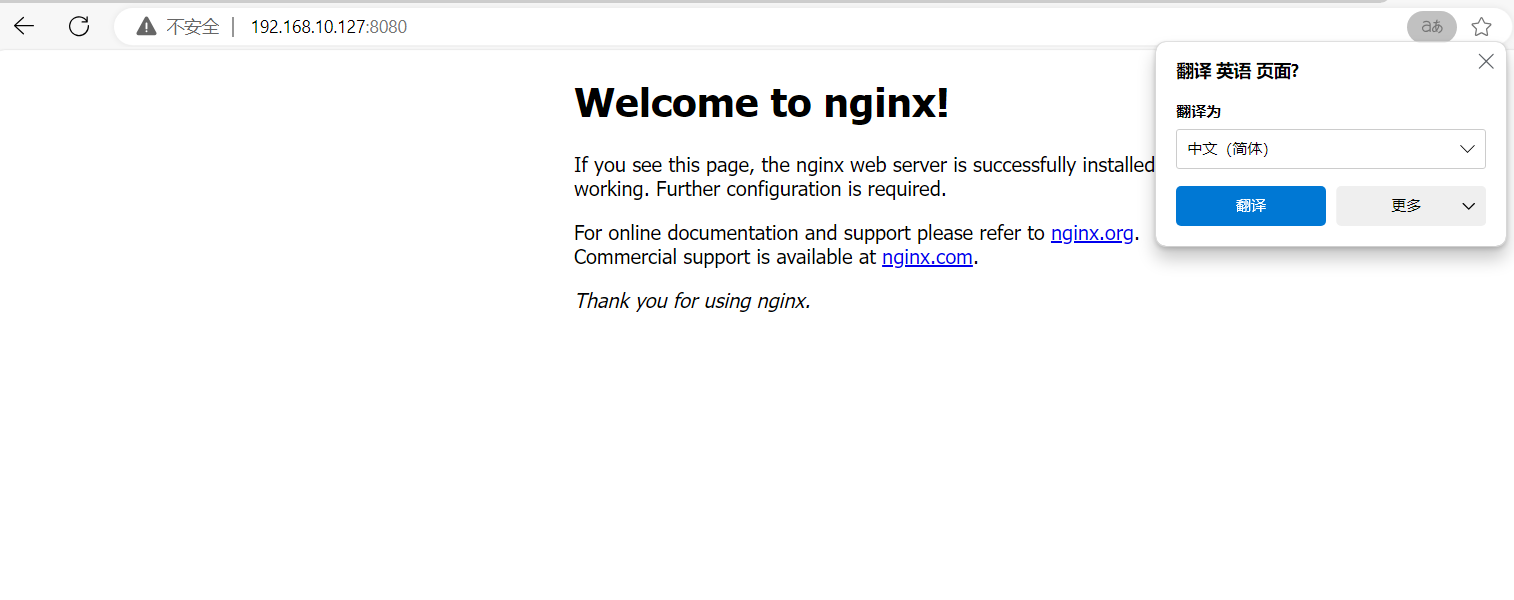This screenshot has height=600, width=1514.
Task: Open the target language dropdown (中文 简体)
Action: 1330,149
